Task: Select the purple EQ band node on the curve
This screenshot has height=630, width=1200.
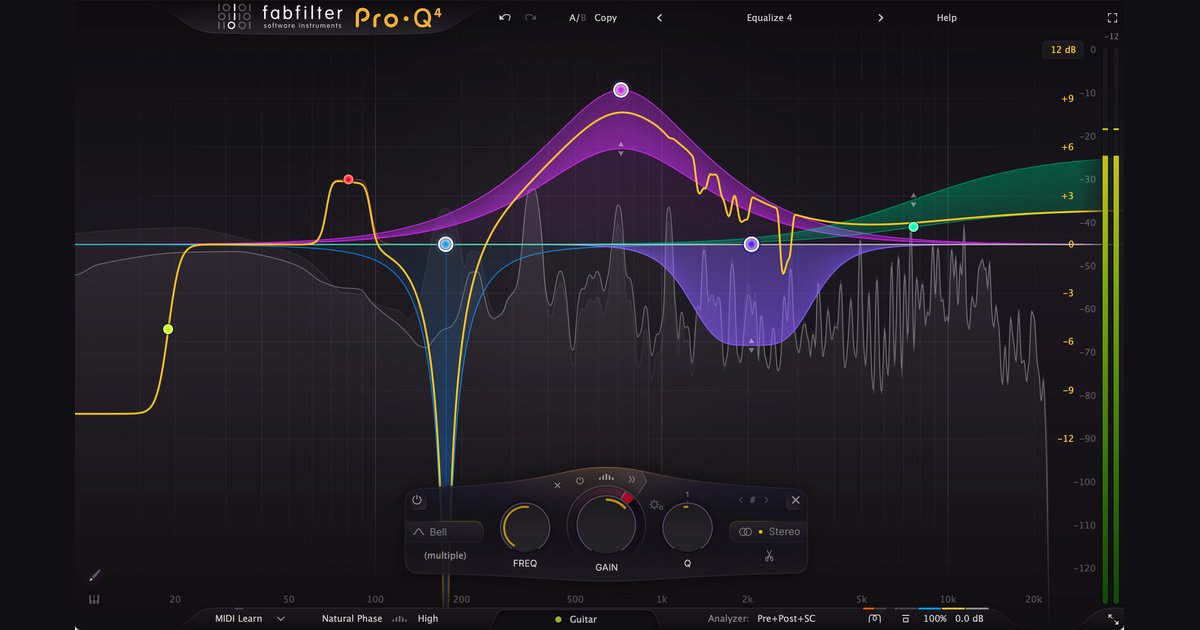Action: [x=751, y=243]
